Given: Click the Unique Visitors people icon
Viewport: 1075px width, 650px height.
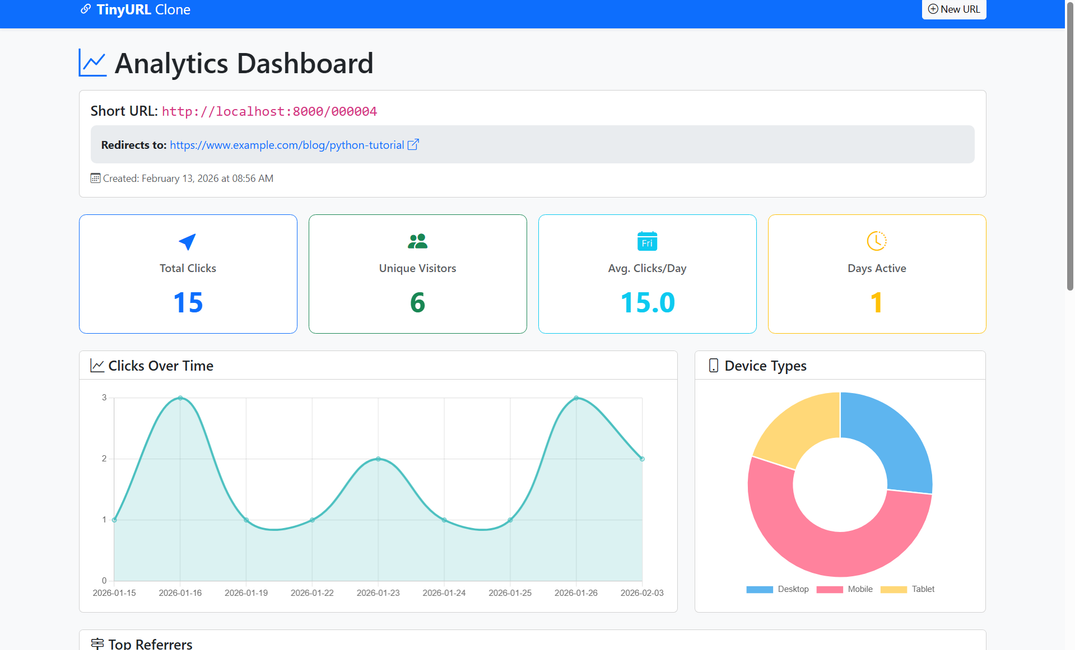Looking at the screenshot, I should coord(417,241).
